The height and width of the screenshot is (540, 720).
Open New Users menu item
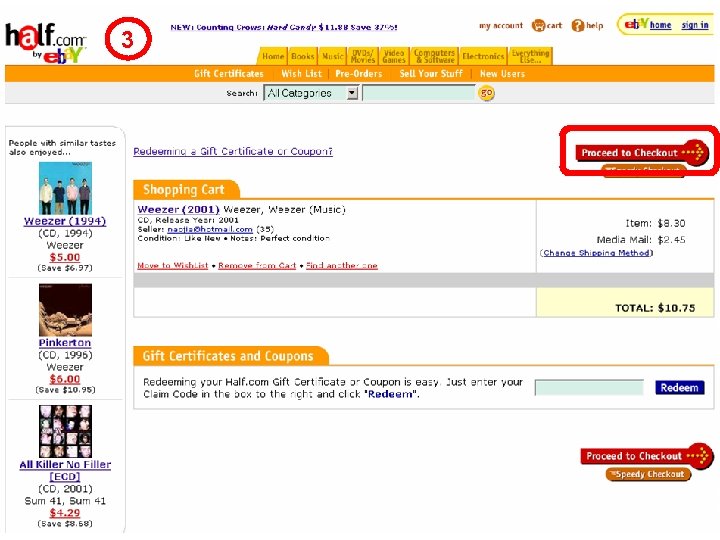click(502, 74)
